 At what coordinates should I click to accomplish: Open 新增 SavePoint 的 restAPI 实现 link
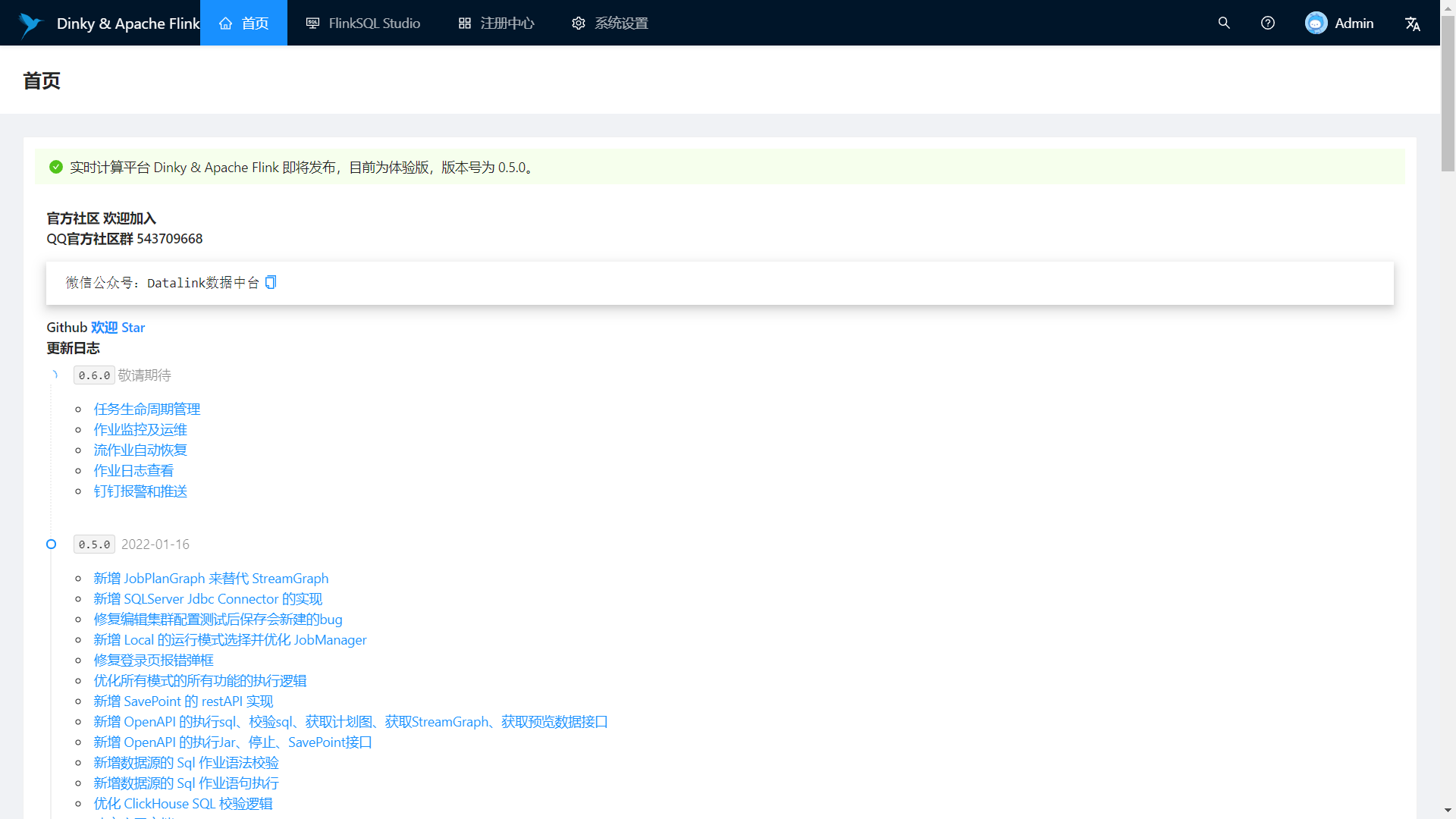[183, 701]
